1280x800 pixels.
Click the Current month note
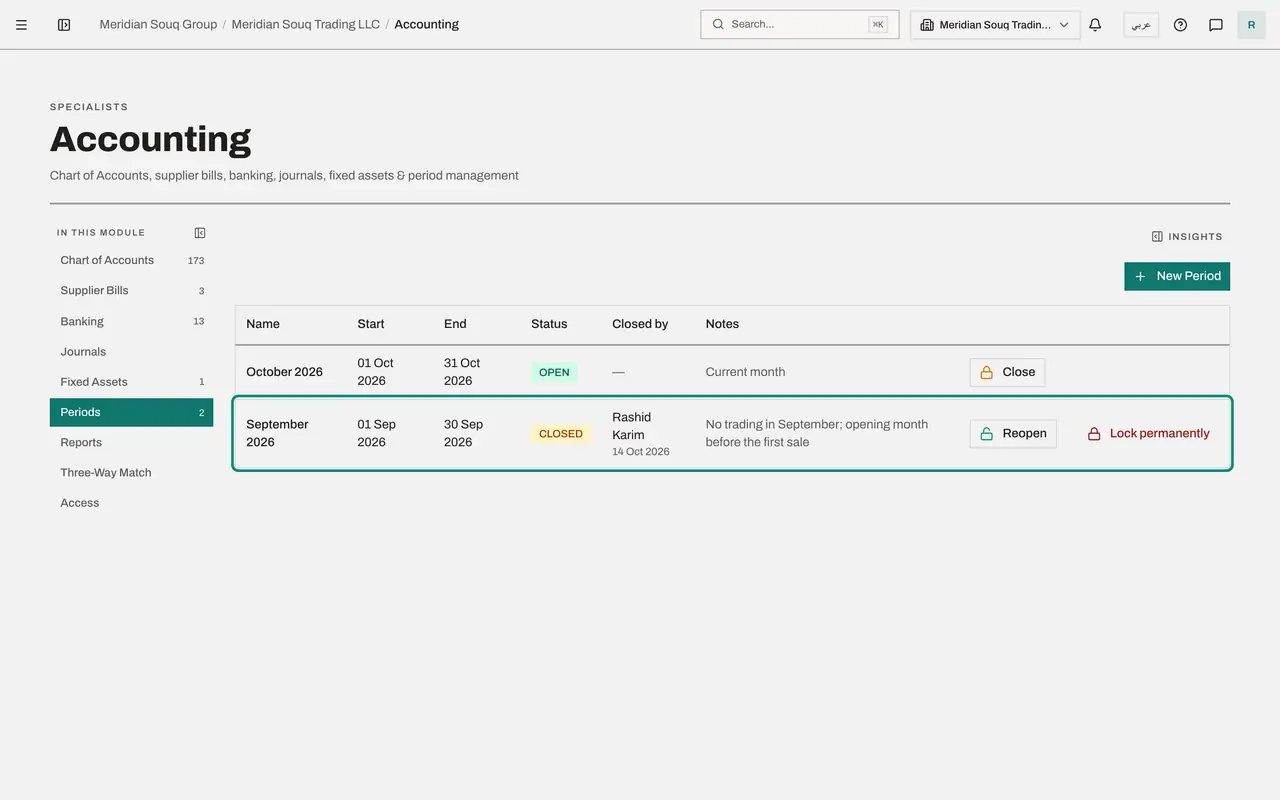pyautogui.click(x=745, y=372)
